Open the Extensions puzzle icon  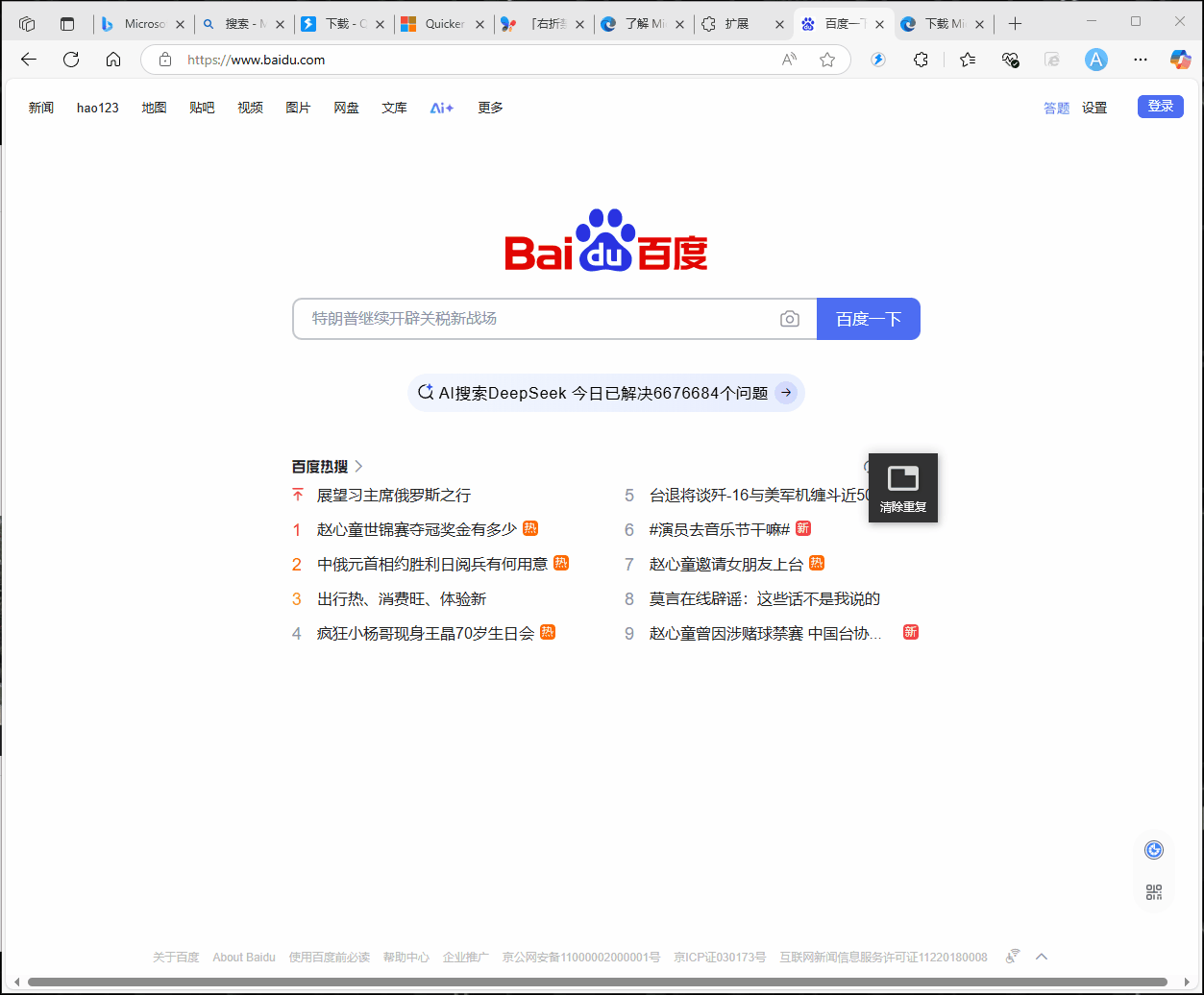[921, 60]
